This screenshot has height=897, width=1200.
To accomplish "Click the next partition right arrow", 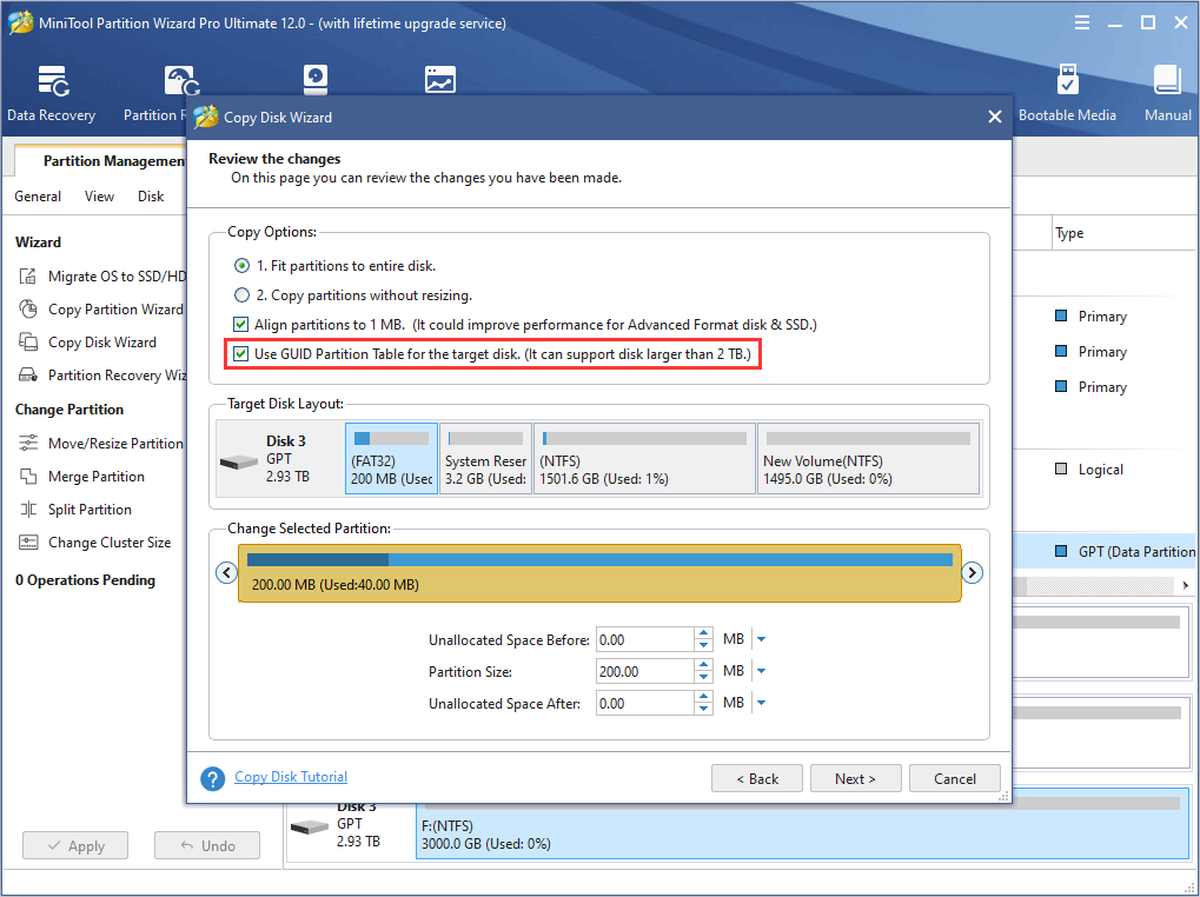I will click(x=972, y=573).
